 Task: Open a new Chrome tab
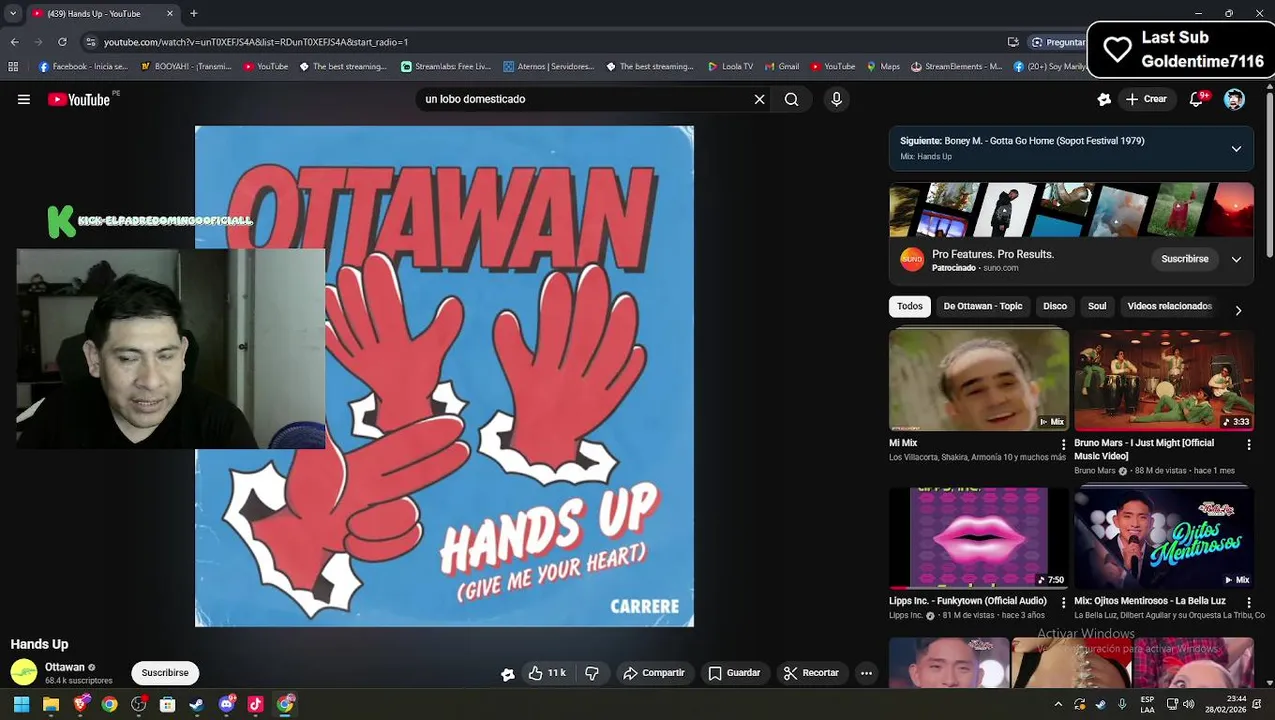pos(194,13)
